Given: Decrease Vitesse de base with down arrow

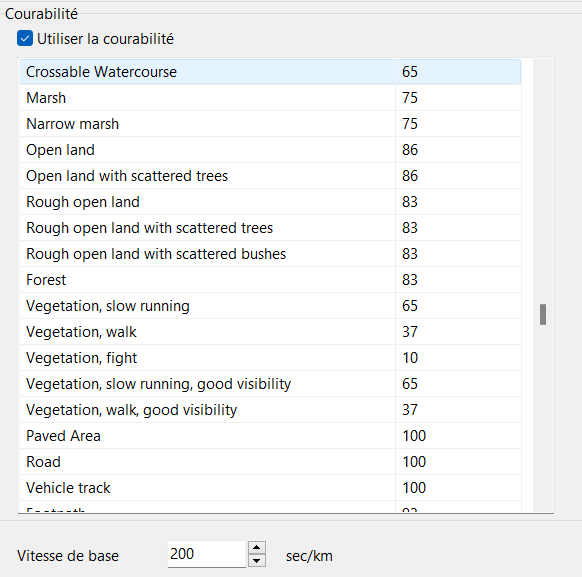Looking at the screenshot, I should 256,560.
